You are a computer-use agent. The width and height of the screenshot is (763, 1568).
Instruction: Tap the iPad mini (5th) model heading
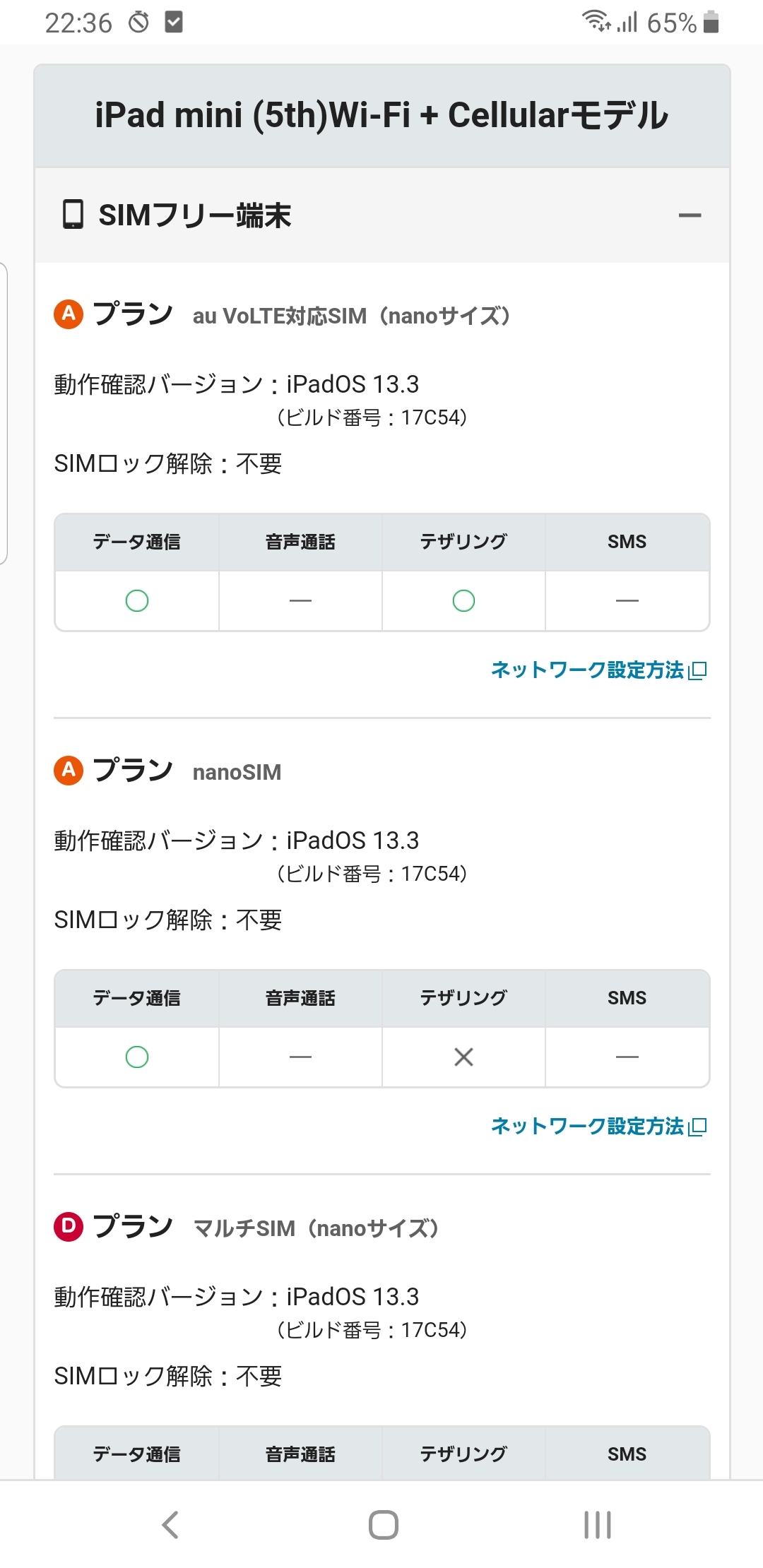click(381, 116)
